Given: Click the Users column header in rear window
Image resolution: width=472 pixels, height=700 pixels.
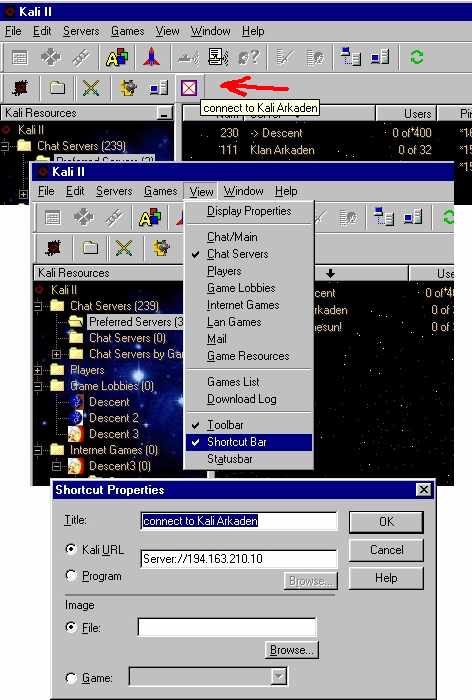Looking at the screenshot, I should pyautogui.click(x=405, y=114).
